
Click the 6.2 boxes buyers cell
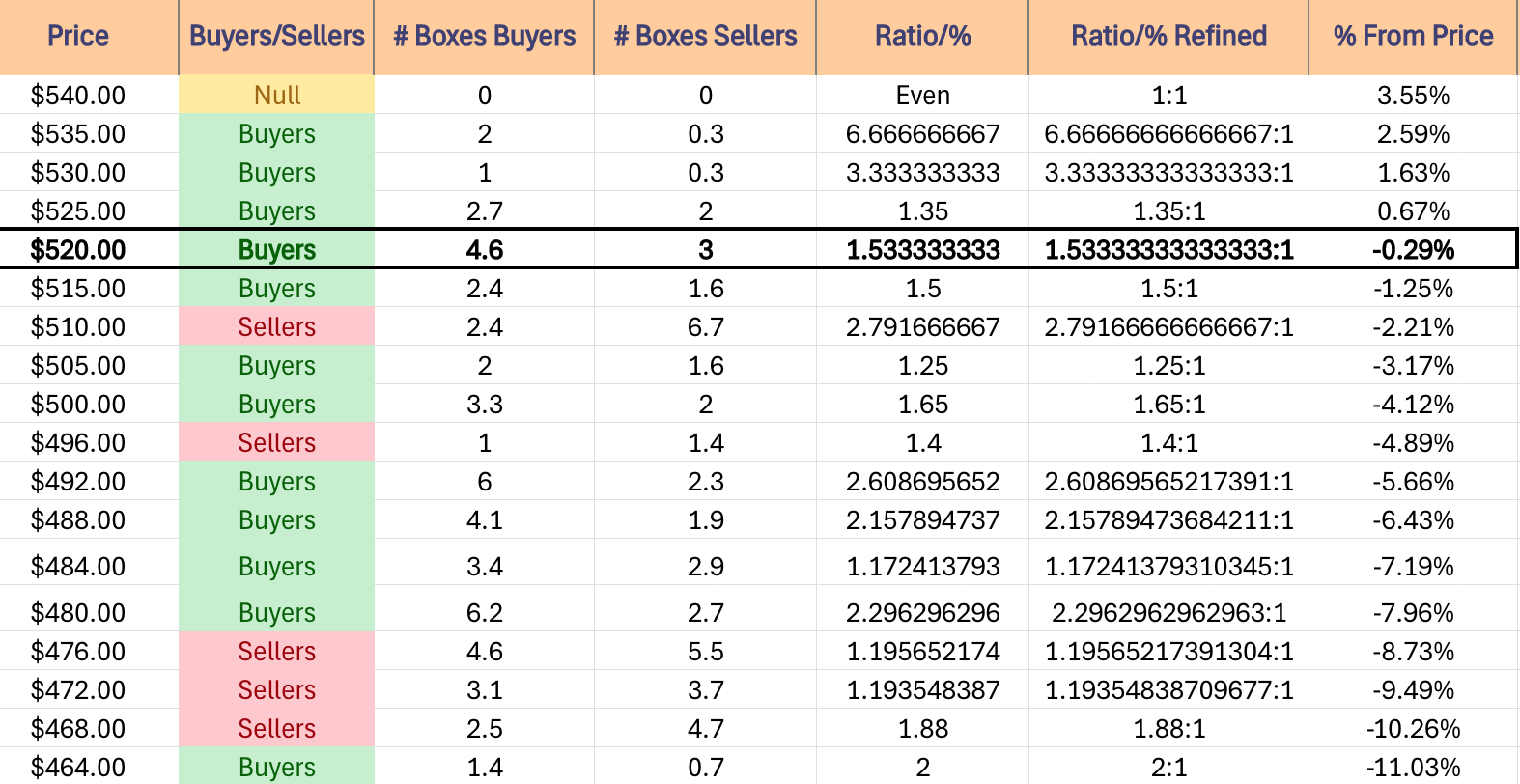484,612
